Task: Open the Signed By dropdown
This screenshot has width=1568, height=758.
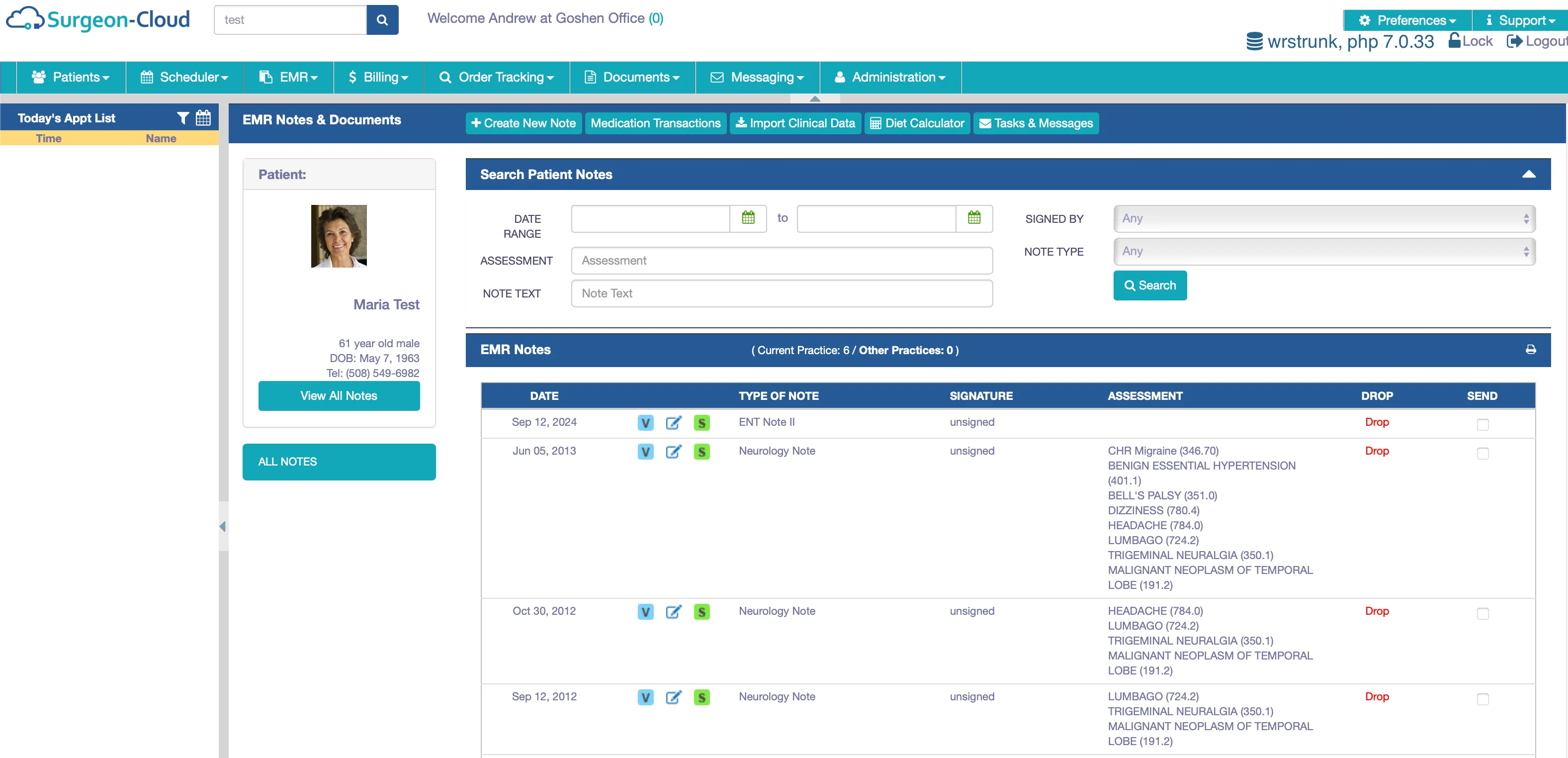Action: (1324, 218)
